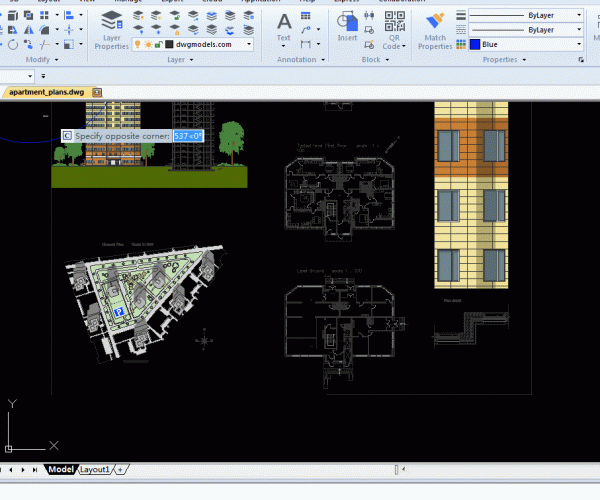Select the leader tool in Annotation panel
600x500 pixels.
[306, 30]
